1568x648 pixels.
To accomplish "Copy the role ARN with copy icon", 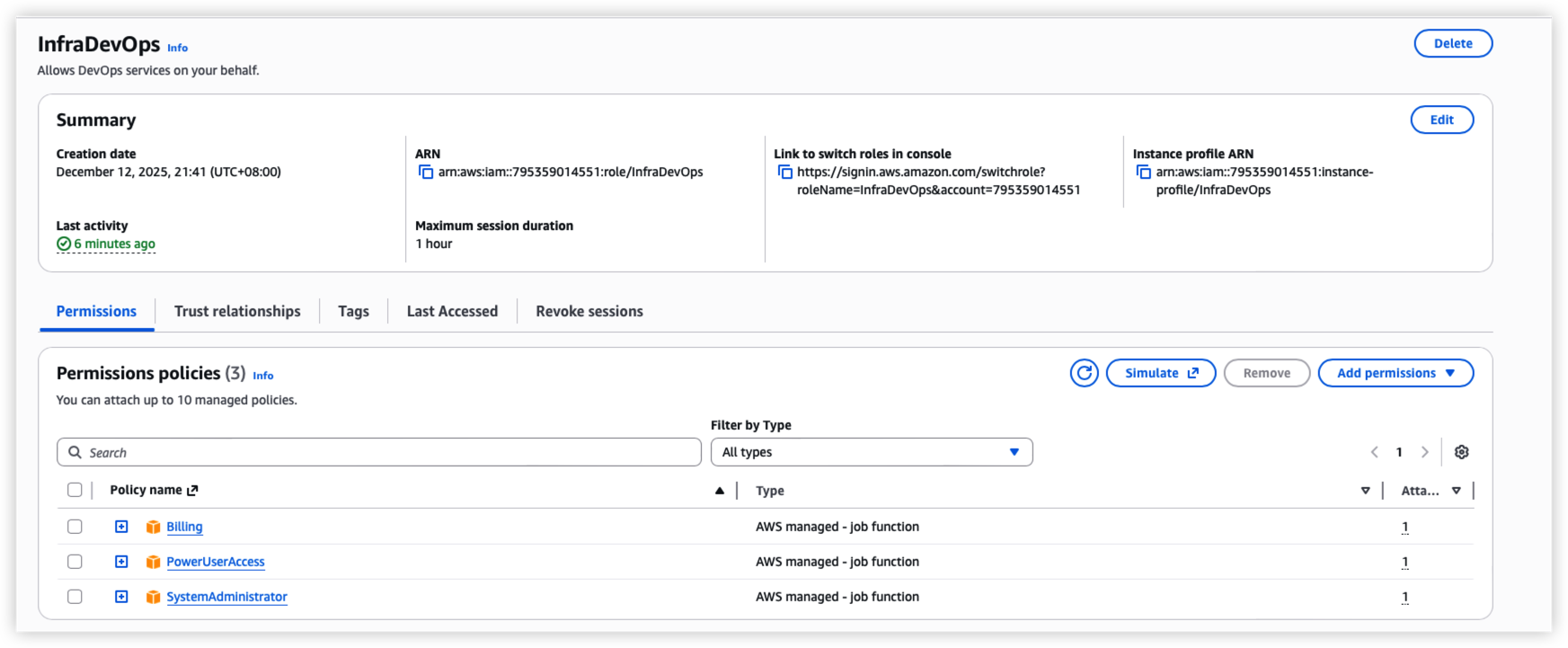I will [x=426, y=173].
